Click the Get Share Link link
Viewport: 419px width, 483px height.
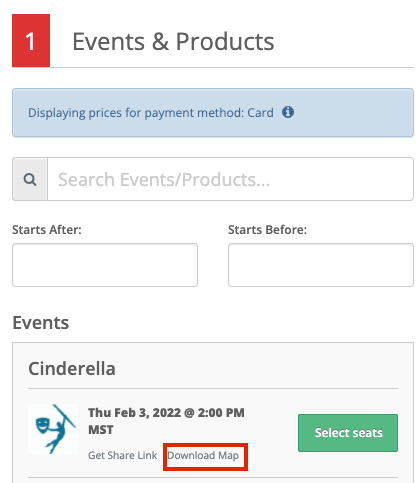point(122,455)
